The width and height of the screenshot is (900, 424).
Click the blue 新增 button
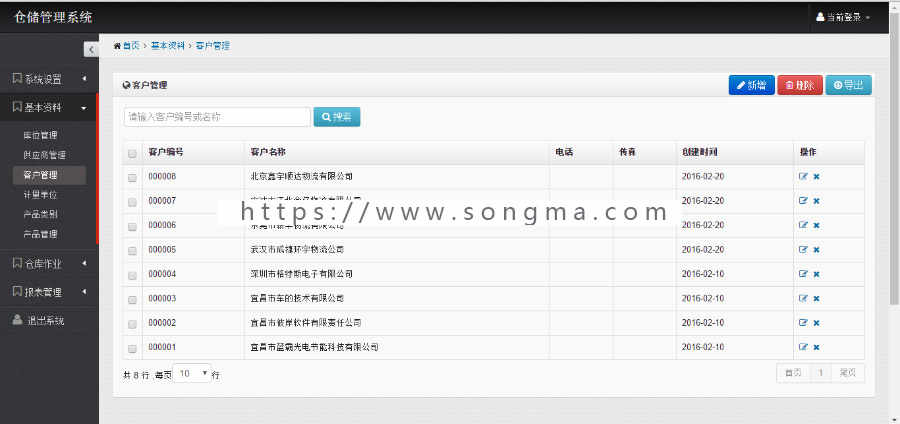pos(751,85)
